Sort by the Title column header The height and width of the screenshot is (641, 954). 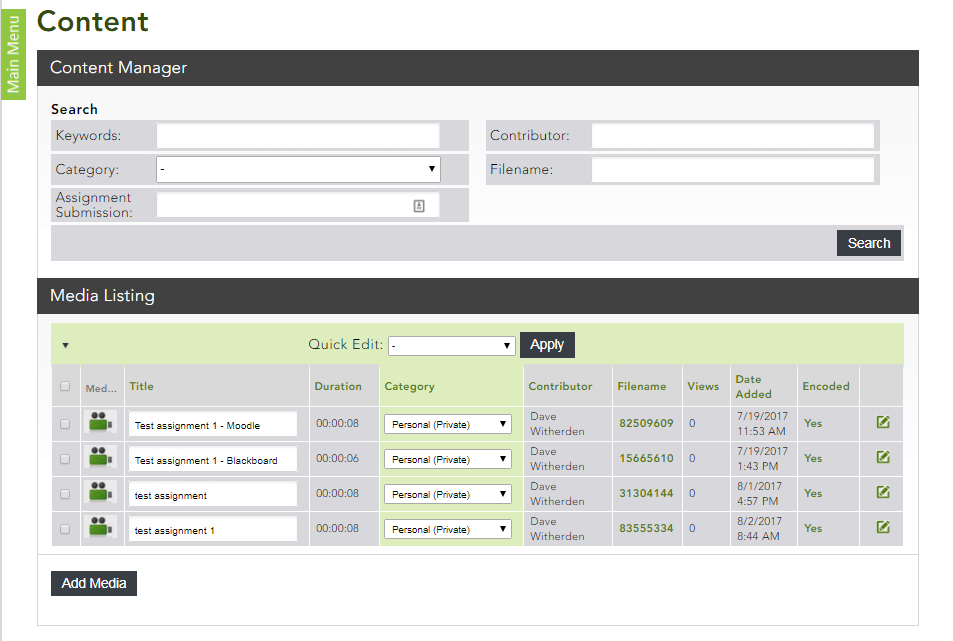pyautogui.click(x=141, y=386)
